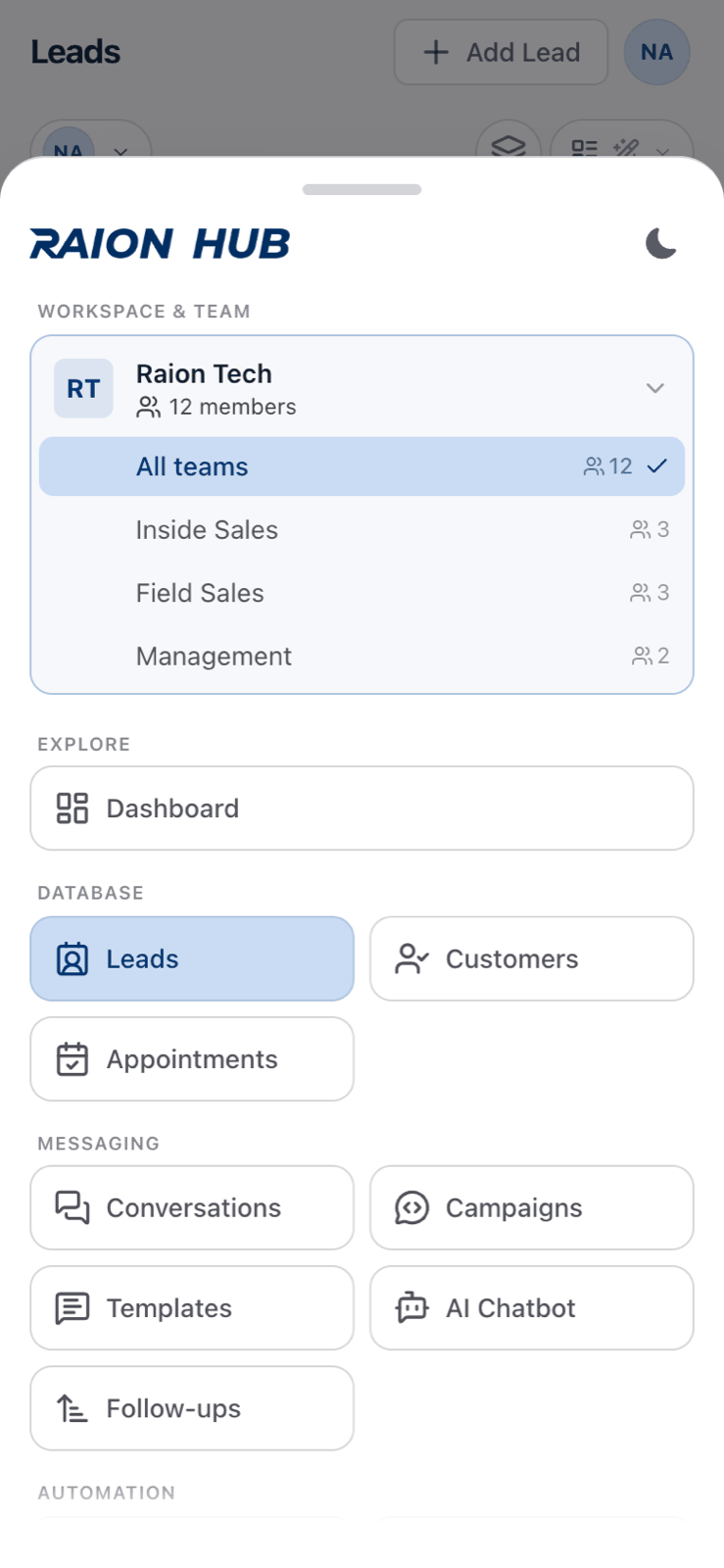Click the Templates message icon
Screen dimensions: 724x1568
(x=72, y=1308)
